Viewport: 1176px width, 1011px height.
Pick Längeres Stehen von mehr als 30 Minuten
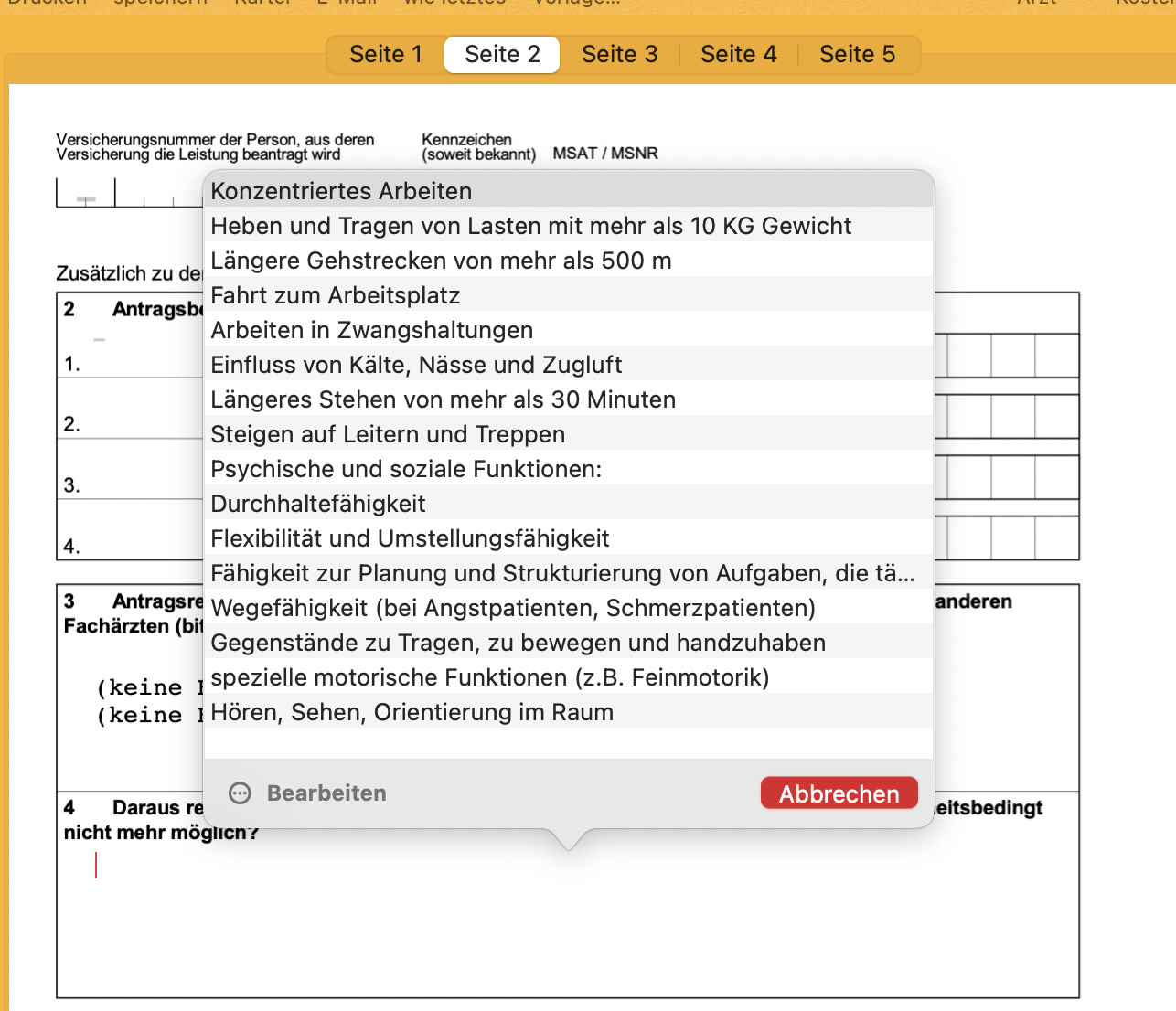569,399
